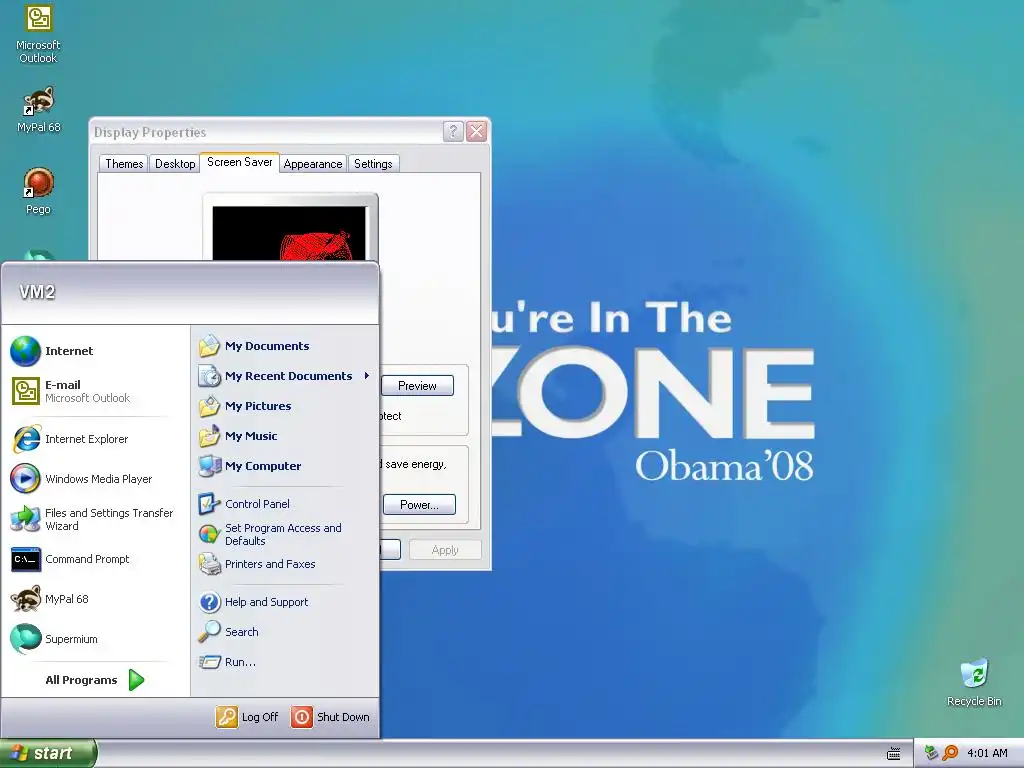1024x768 pixels.
Task: Open My Computer
Action: point(285,466)
